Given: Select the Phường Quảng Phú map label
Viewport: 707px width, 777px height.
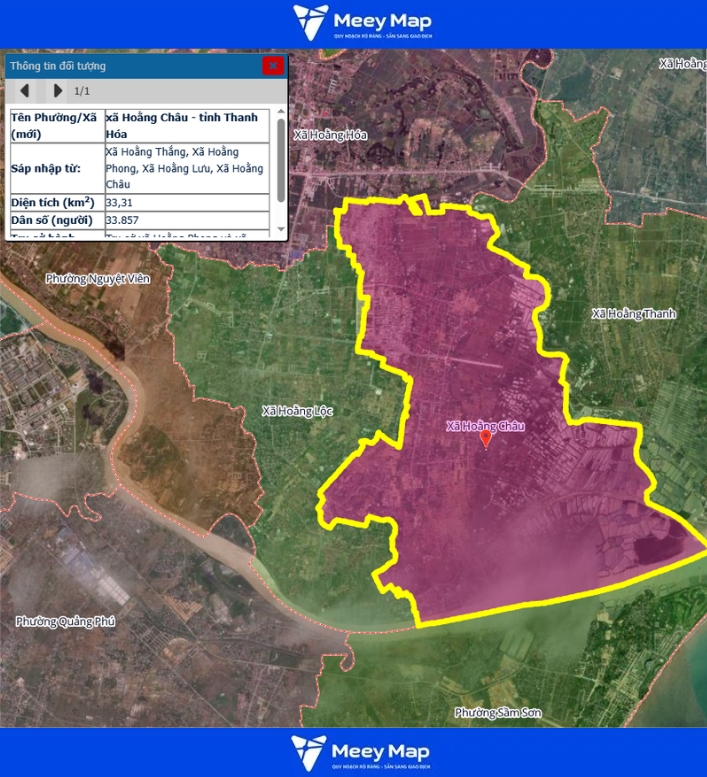Looking at the screenshot, I should pos(65,622).
